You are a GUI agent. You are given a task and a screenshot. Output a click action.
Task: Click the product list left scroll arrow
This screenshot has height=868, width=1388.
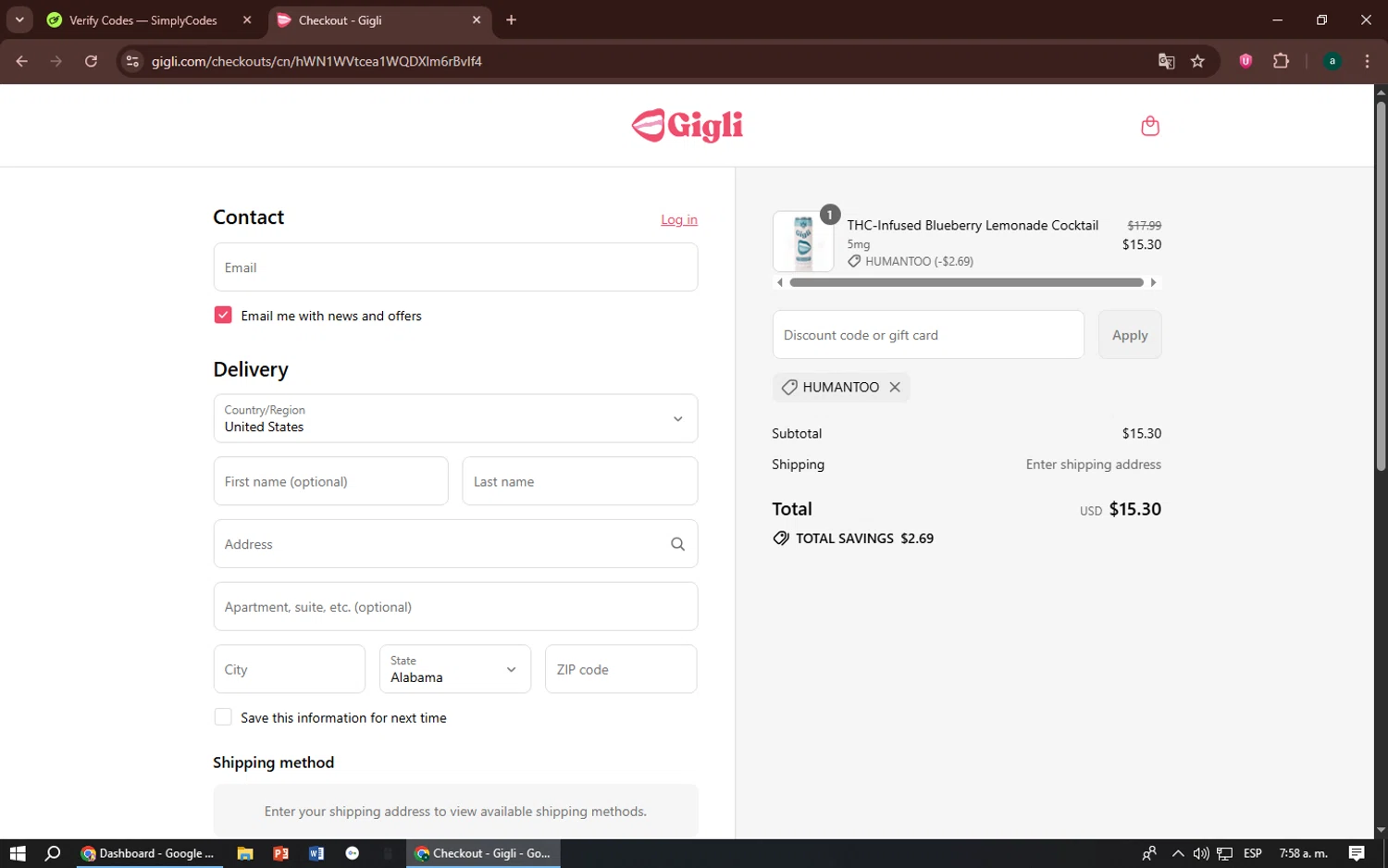coord(779,282)
